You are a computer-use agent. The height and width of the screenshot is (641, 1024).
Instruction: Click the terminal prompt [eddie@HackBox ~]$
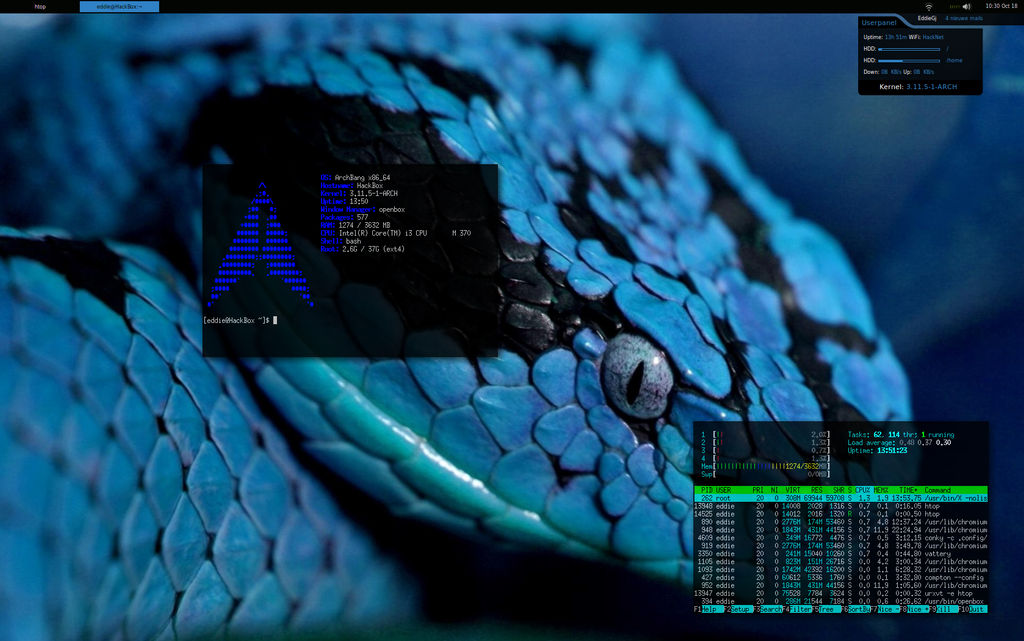(x=236, y=320)
